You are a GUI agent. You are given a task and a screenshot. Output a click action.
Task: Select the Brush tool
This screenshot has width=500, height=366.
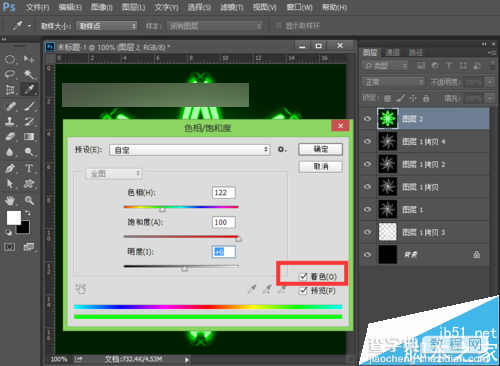click(29, 106)
